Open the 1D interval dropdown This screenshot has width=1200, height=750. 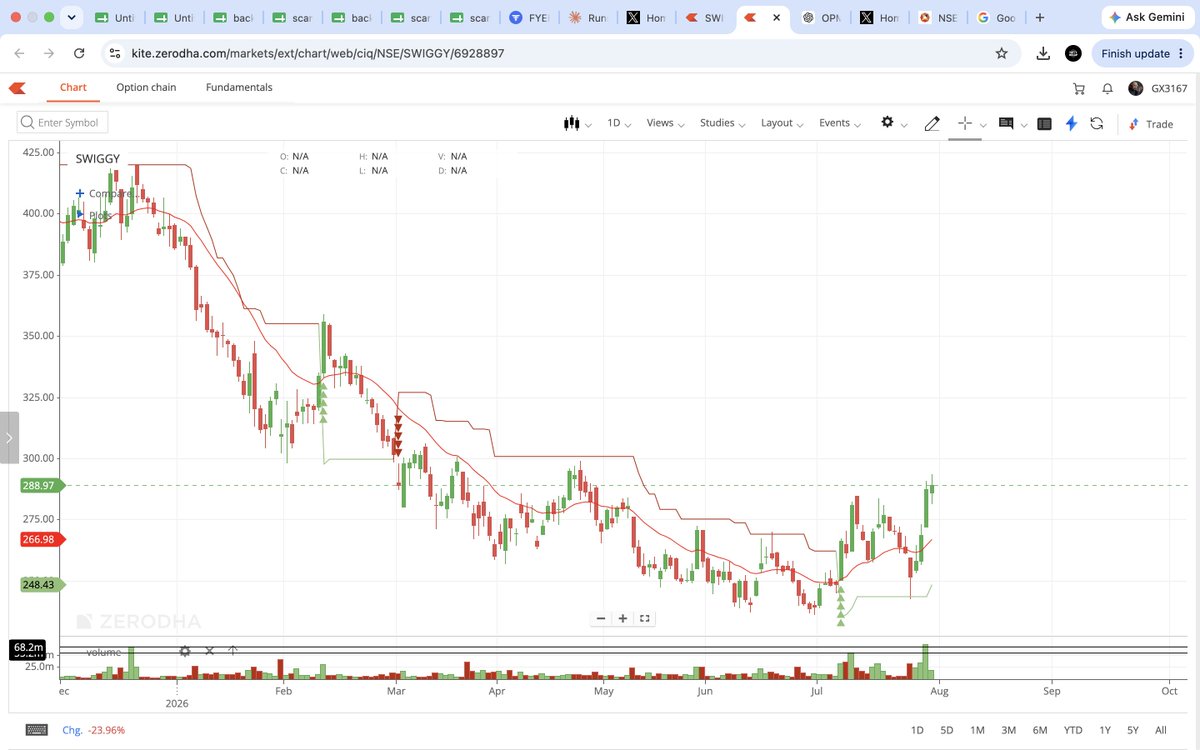(621, 123)
